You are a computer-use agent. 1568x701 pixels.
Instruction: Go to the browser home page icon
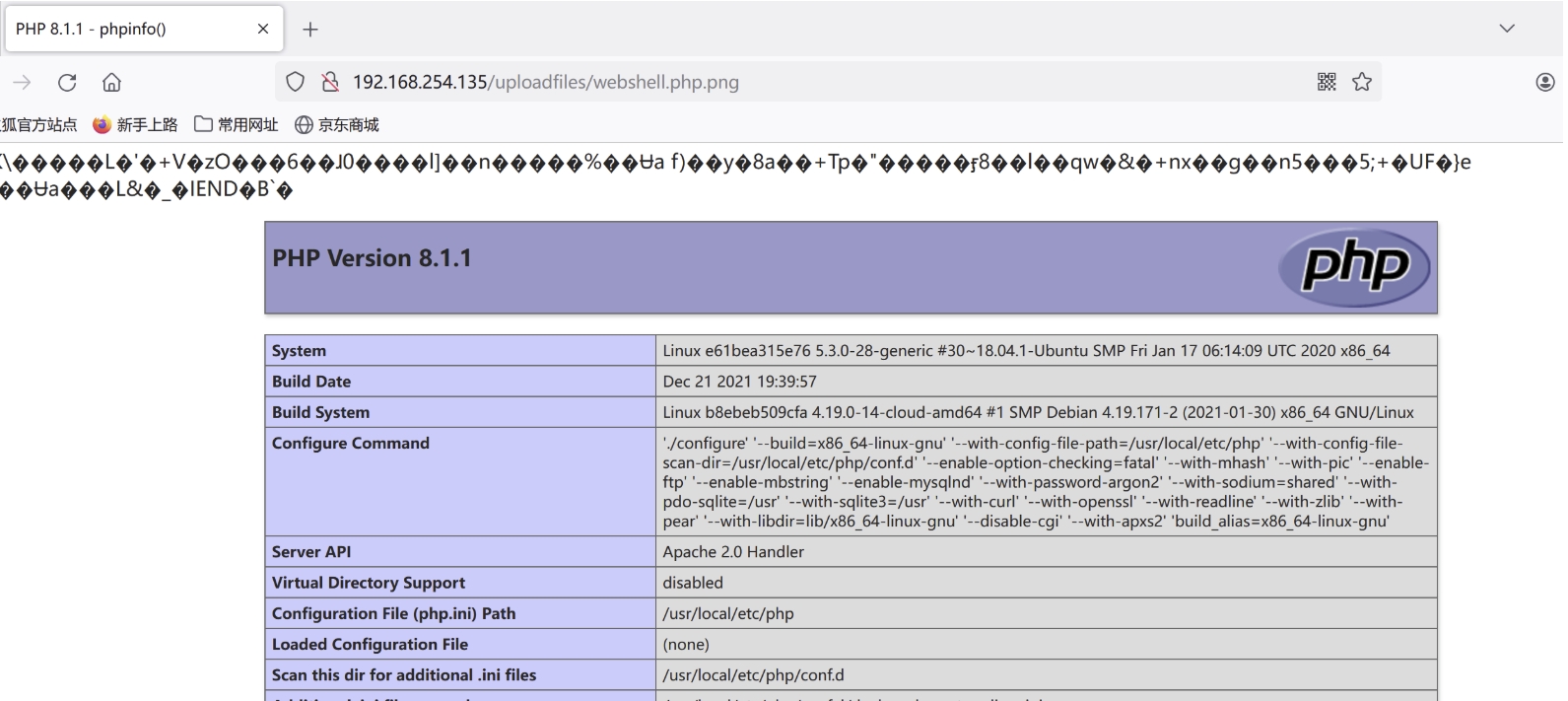112,82
